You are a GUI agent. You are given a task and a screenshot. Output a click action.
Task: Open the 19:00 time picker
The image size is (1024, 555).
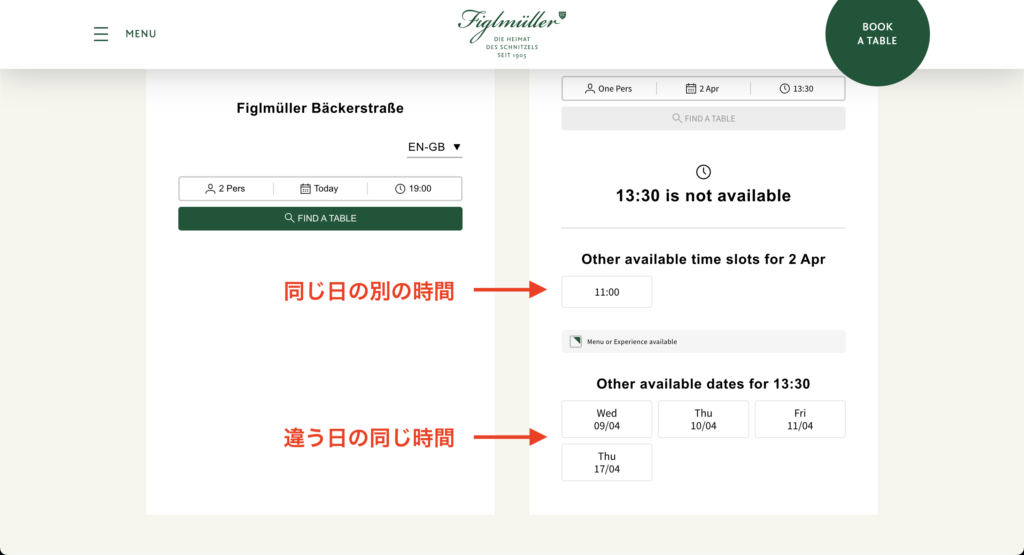pos(414,189)
